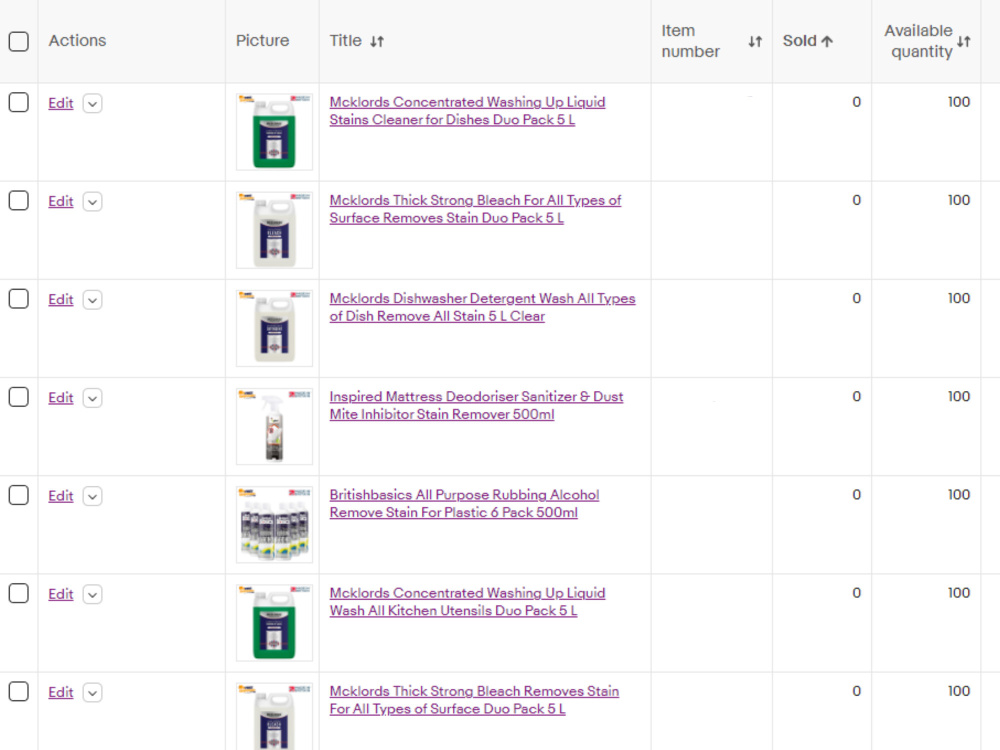Select checkbox for Washing Up Liquid Stains Cleaner row
The height and width of the screenshot is (750, 1000).
(18, 102)
